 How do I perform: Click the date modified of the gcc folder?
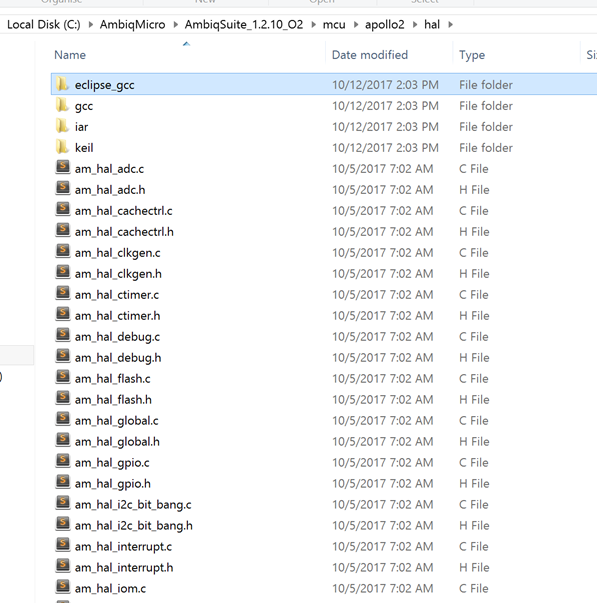[385, 106]
